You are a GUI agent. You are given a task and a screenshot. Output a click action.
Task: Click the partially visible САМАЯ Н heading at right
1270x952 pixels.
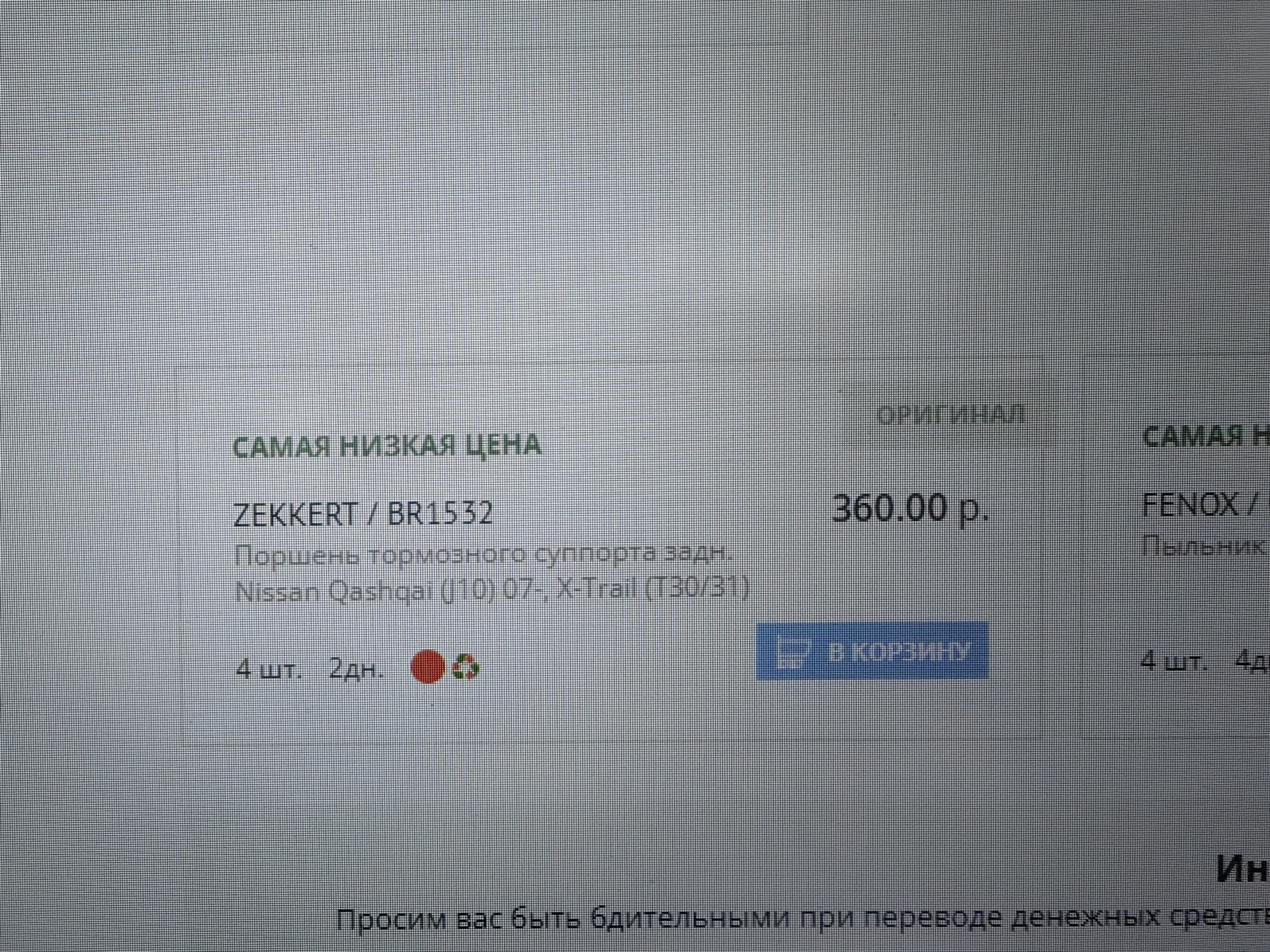[x=1206, y=437]
